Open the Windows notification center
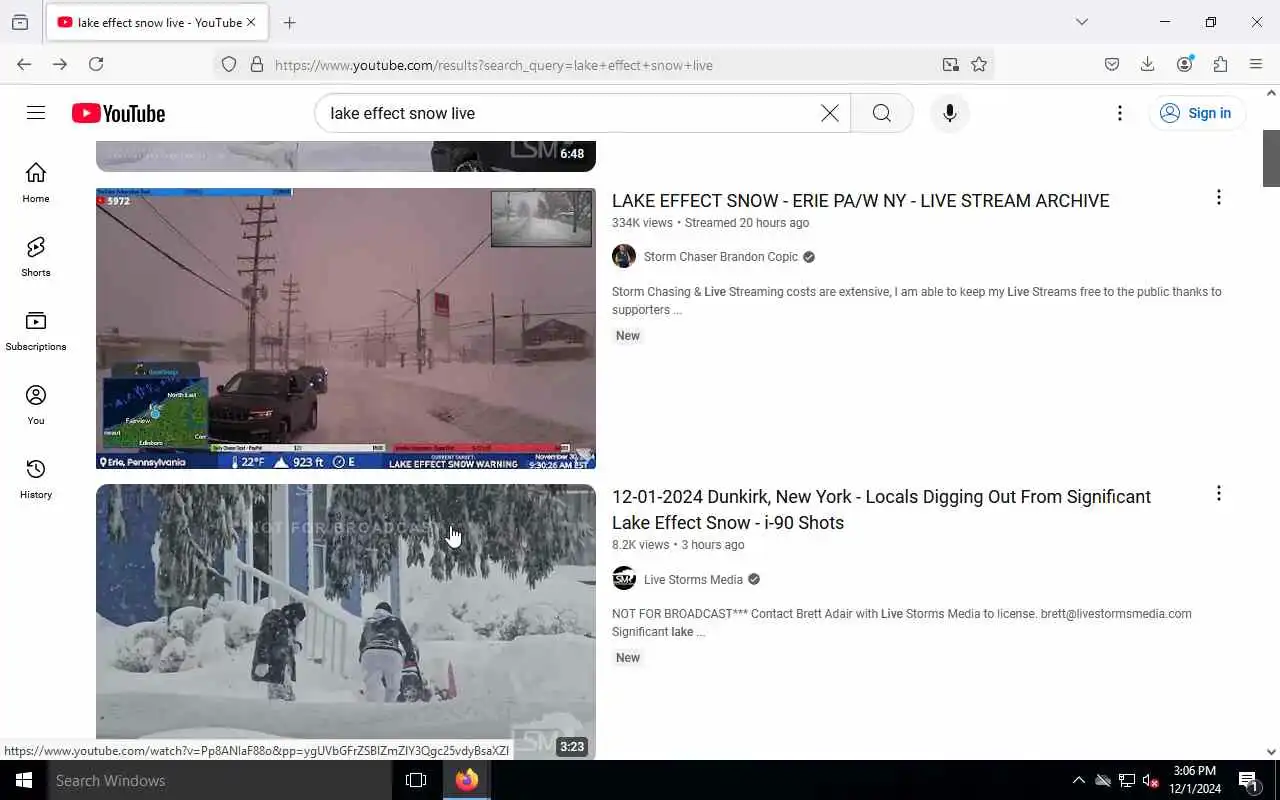The width and height of the screenshot is (1280, 800). click(x=1248, y=780)
